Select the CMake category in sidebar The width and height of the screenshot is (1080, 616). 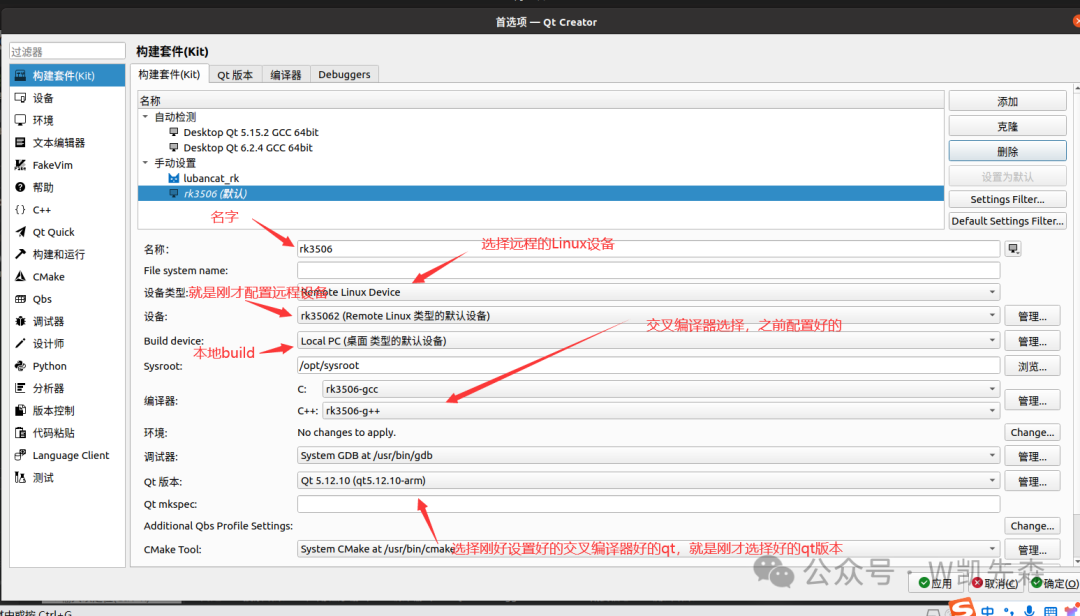(x=48, y=277)
